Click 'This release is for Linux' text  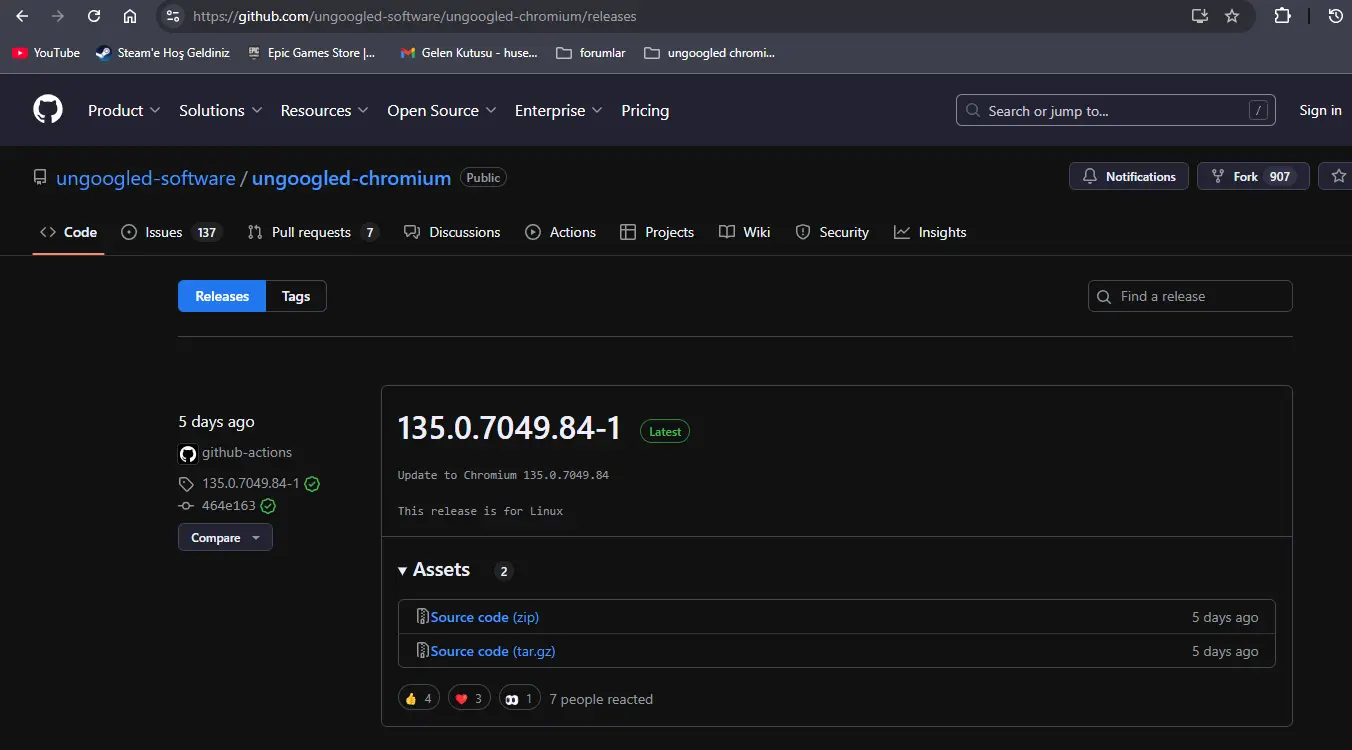480,511
